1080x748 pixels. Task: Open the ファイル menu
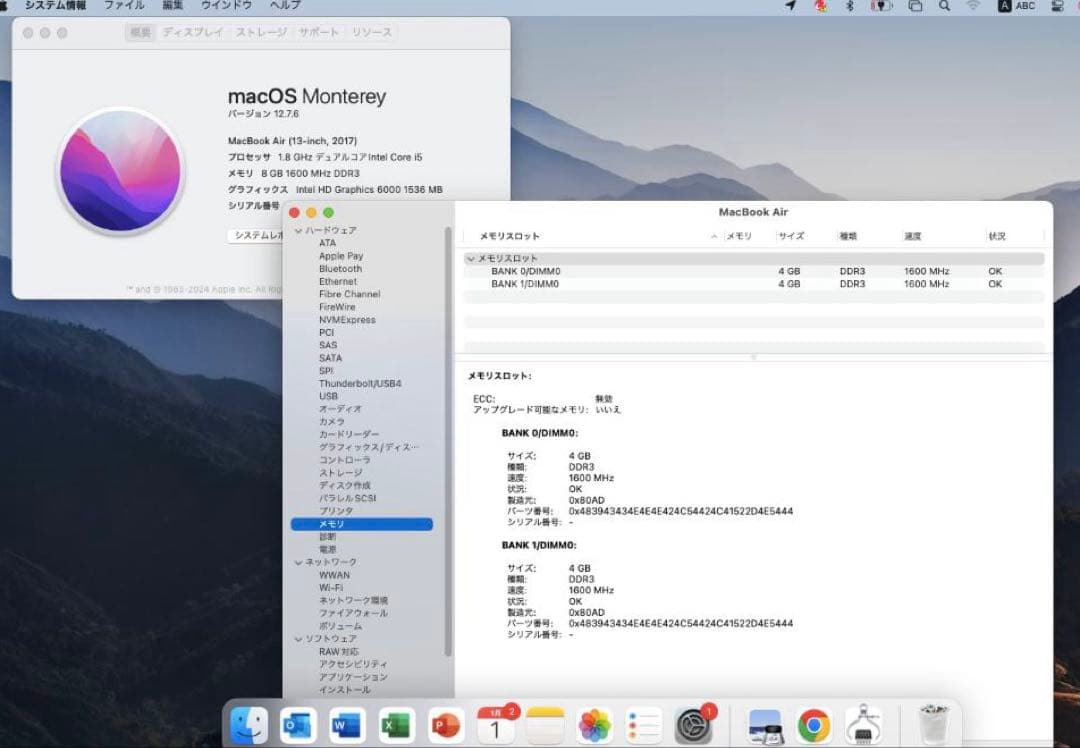[x=124, y=6]
